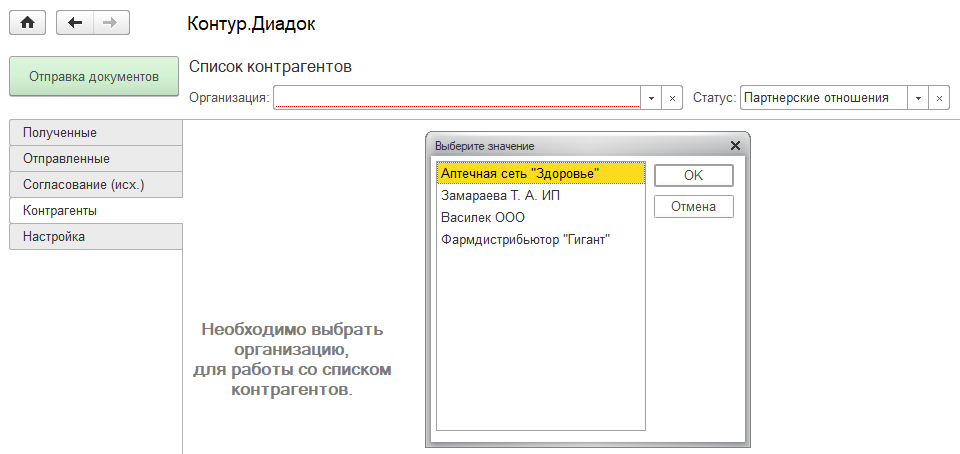This screenshot has width=960, height=454.
Task: Open the Статус dropdown arrow
Action: [x=918, y=98]
